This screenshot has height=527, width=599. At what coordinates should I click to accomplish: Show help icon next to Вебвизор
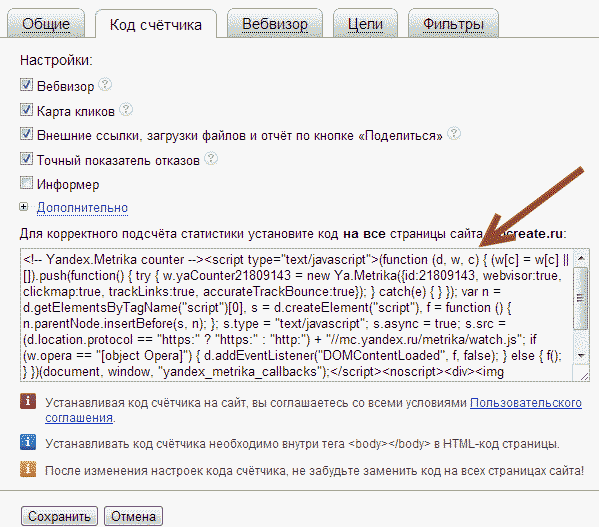[105, 84]
